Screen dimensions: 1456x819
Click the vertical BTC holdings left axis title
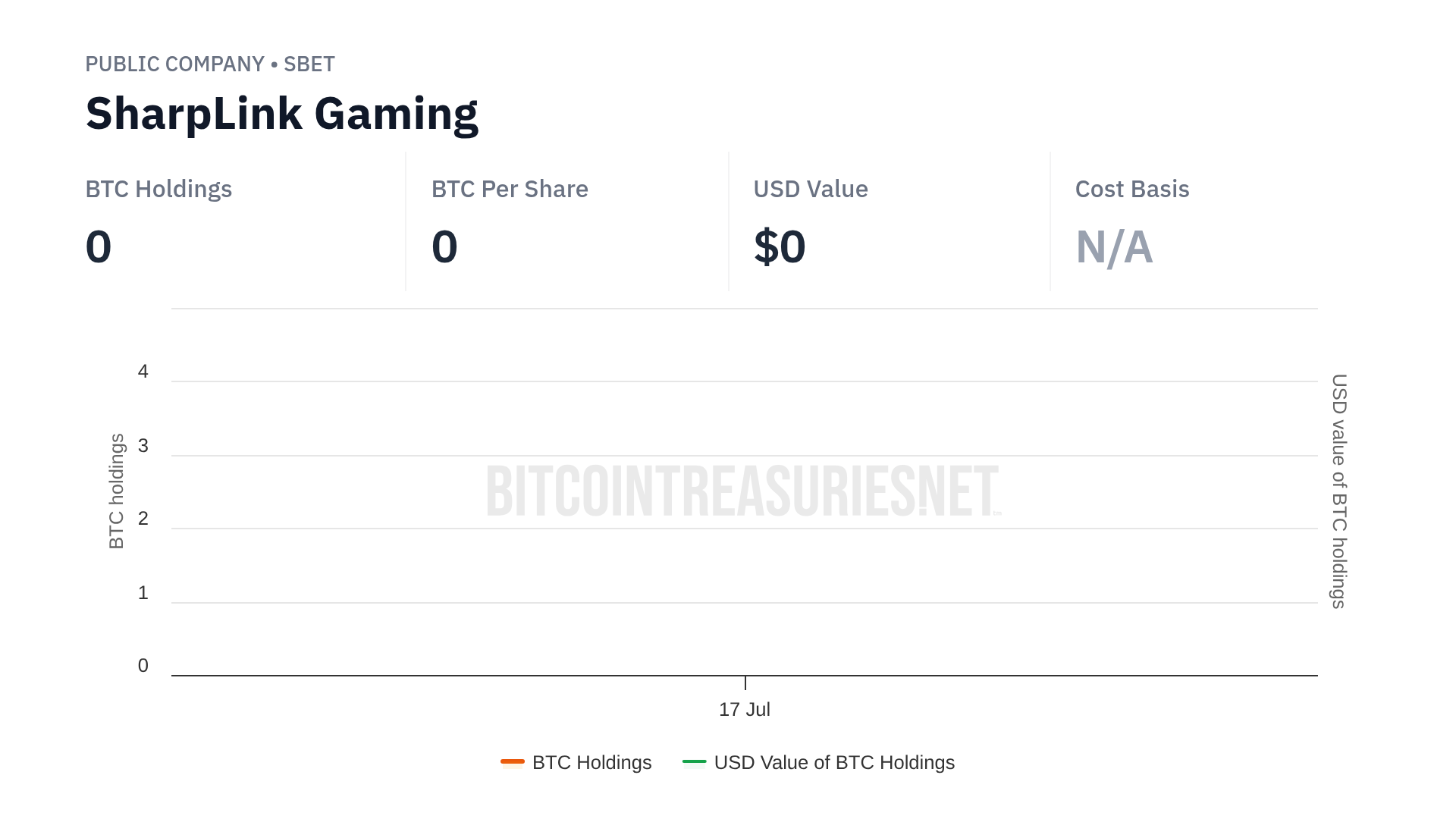pos(116,491)
